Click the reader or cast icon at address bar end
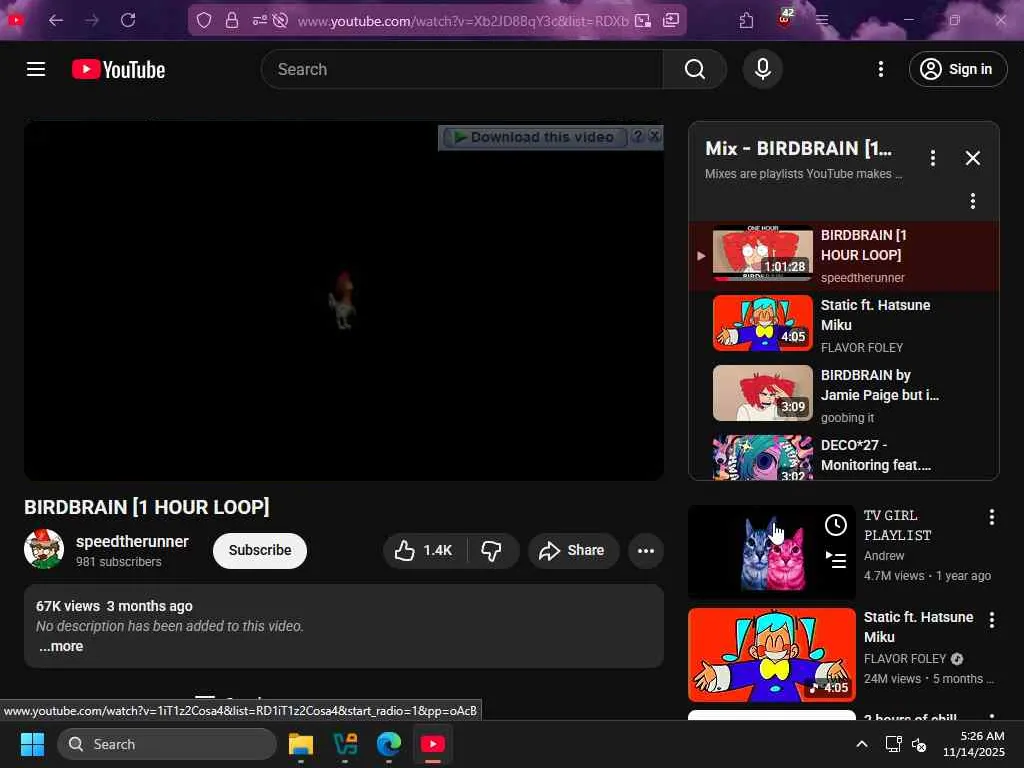This screenshot has width=1024, height=768. click(671, 21)
